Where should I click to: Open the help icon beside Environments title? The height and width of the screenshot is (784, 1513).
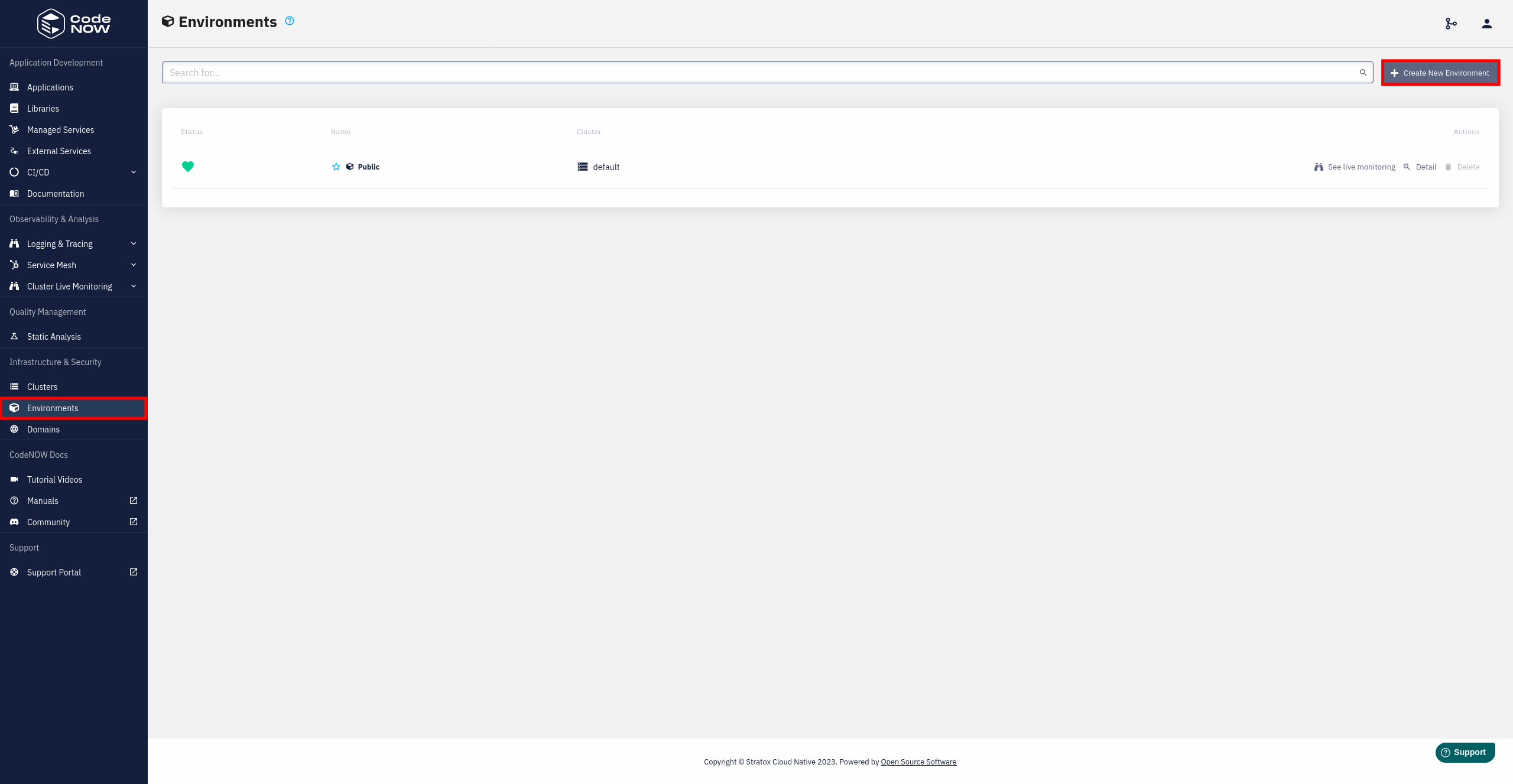(x=290, y=21)
